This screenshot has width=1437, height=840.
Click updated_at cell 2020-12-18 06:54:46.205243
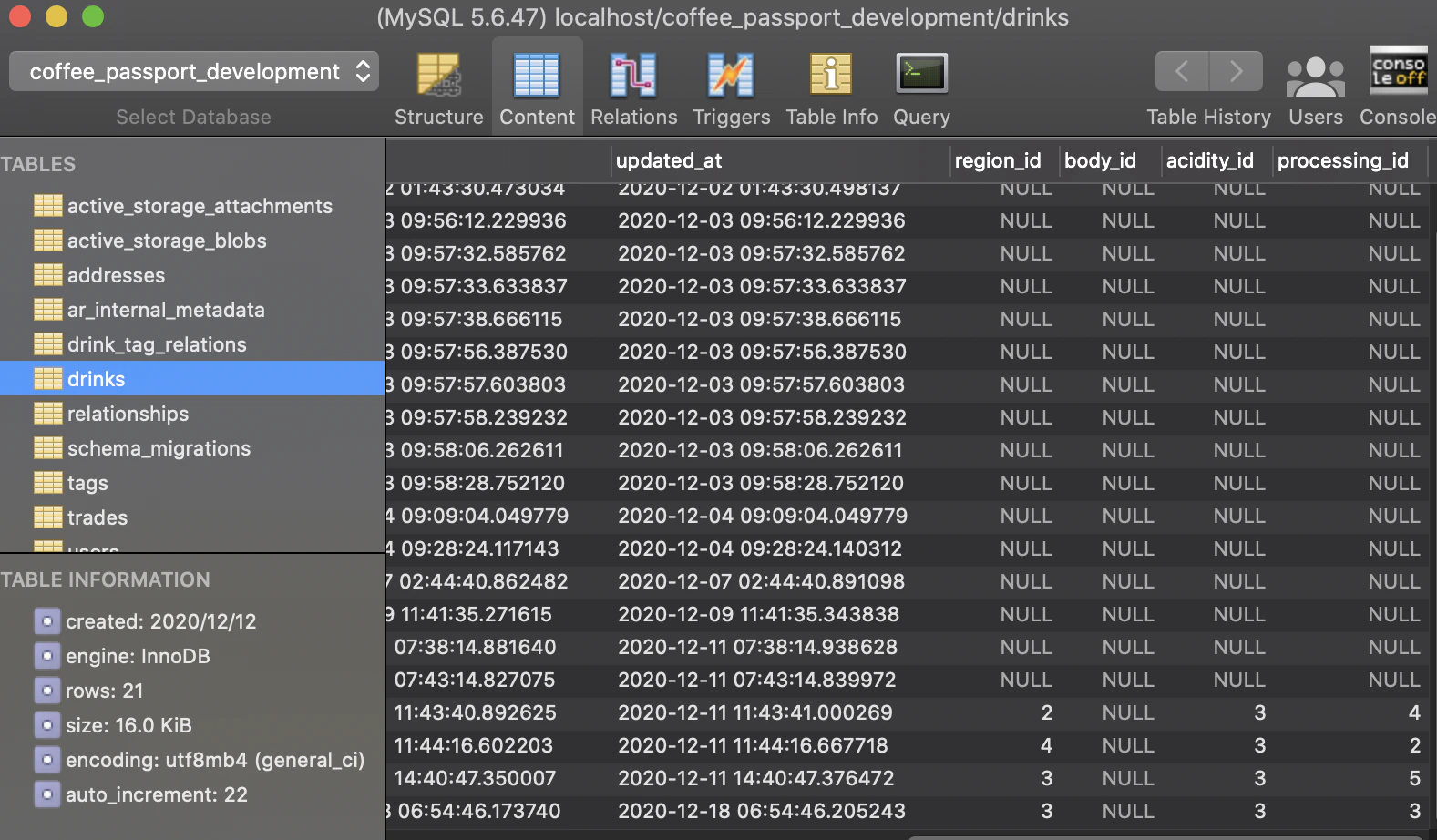762,811
